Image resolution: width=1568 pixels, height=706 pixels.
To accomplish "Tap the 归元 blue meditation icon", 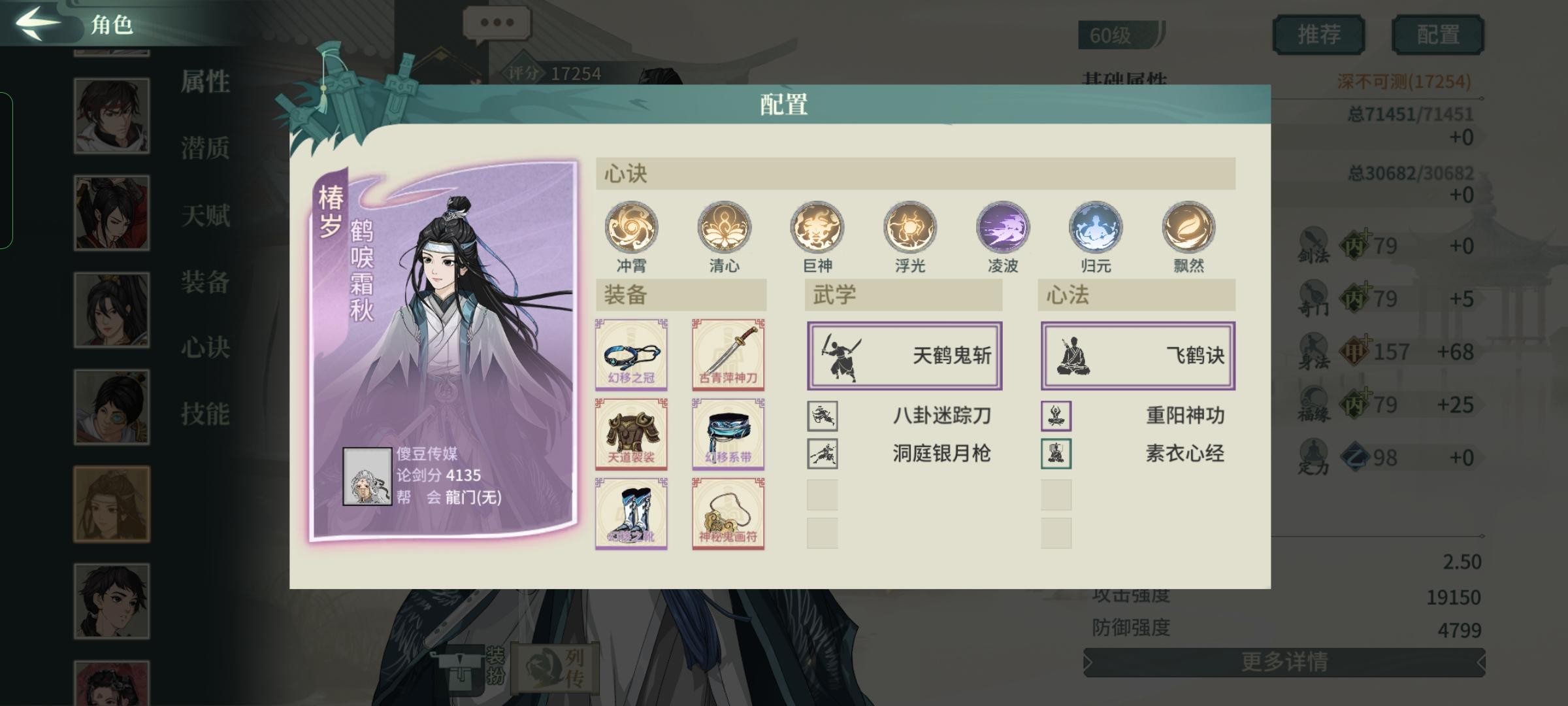I will pyautogui.click(x=1096, y=227).
